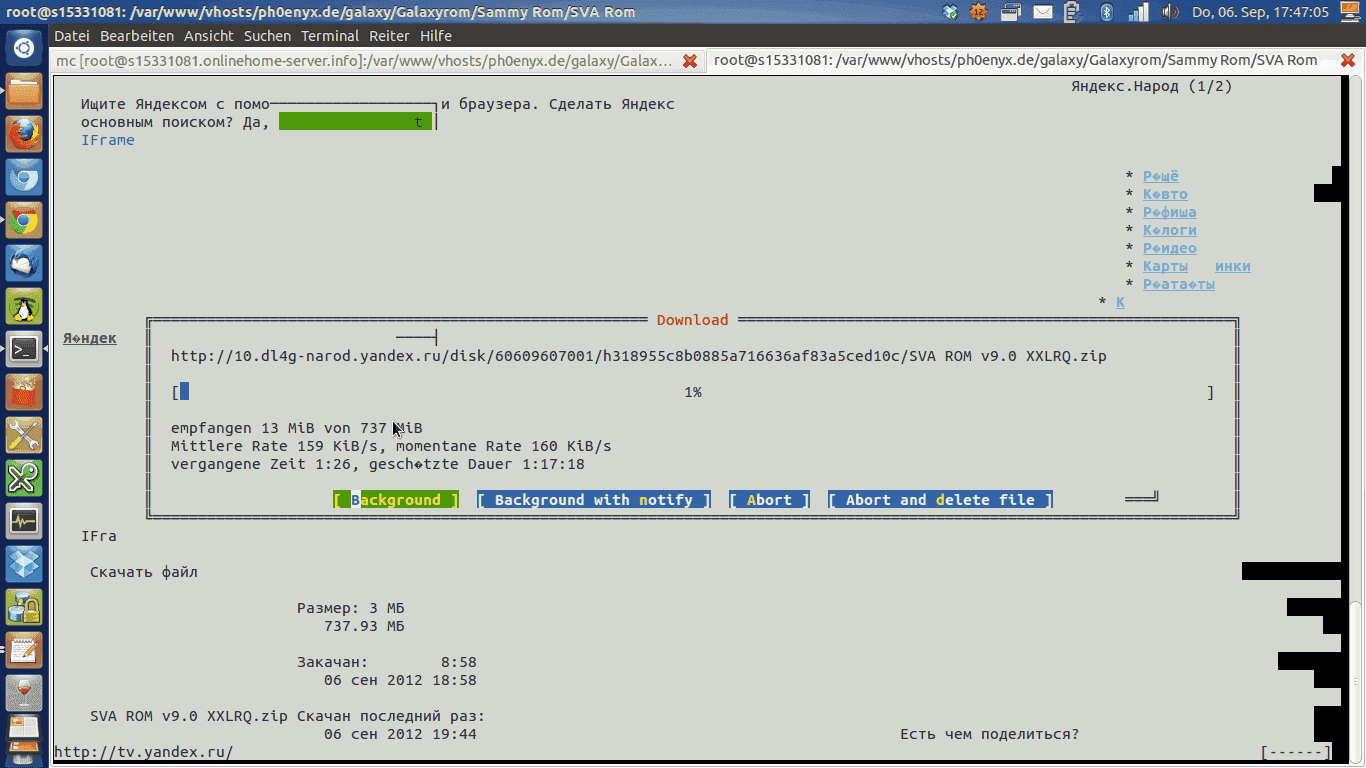Image resolution: width=1366 pixels, height=768 pixels.
Task: Open the Ansicht menu
Action: 209,35
